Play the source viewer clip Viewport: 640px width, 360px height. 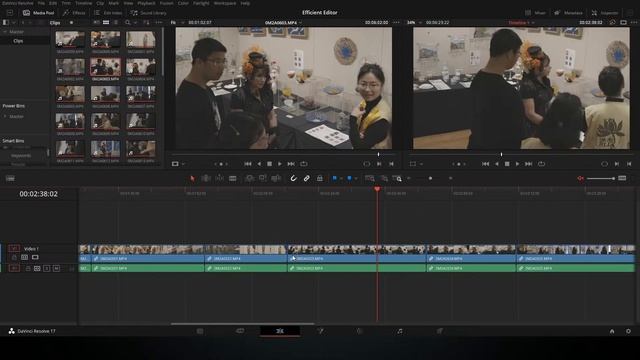(280, 164)
